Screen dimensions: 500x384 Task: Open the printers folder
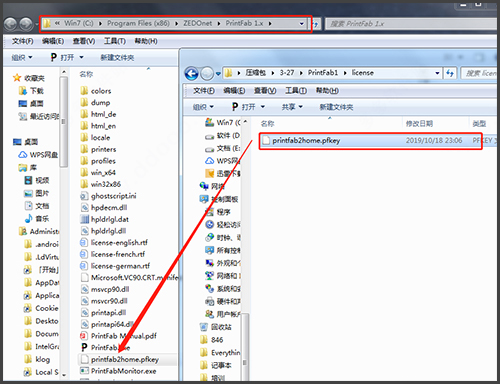click(x=98, y=149)
